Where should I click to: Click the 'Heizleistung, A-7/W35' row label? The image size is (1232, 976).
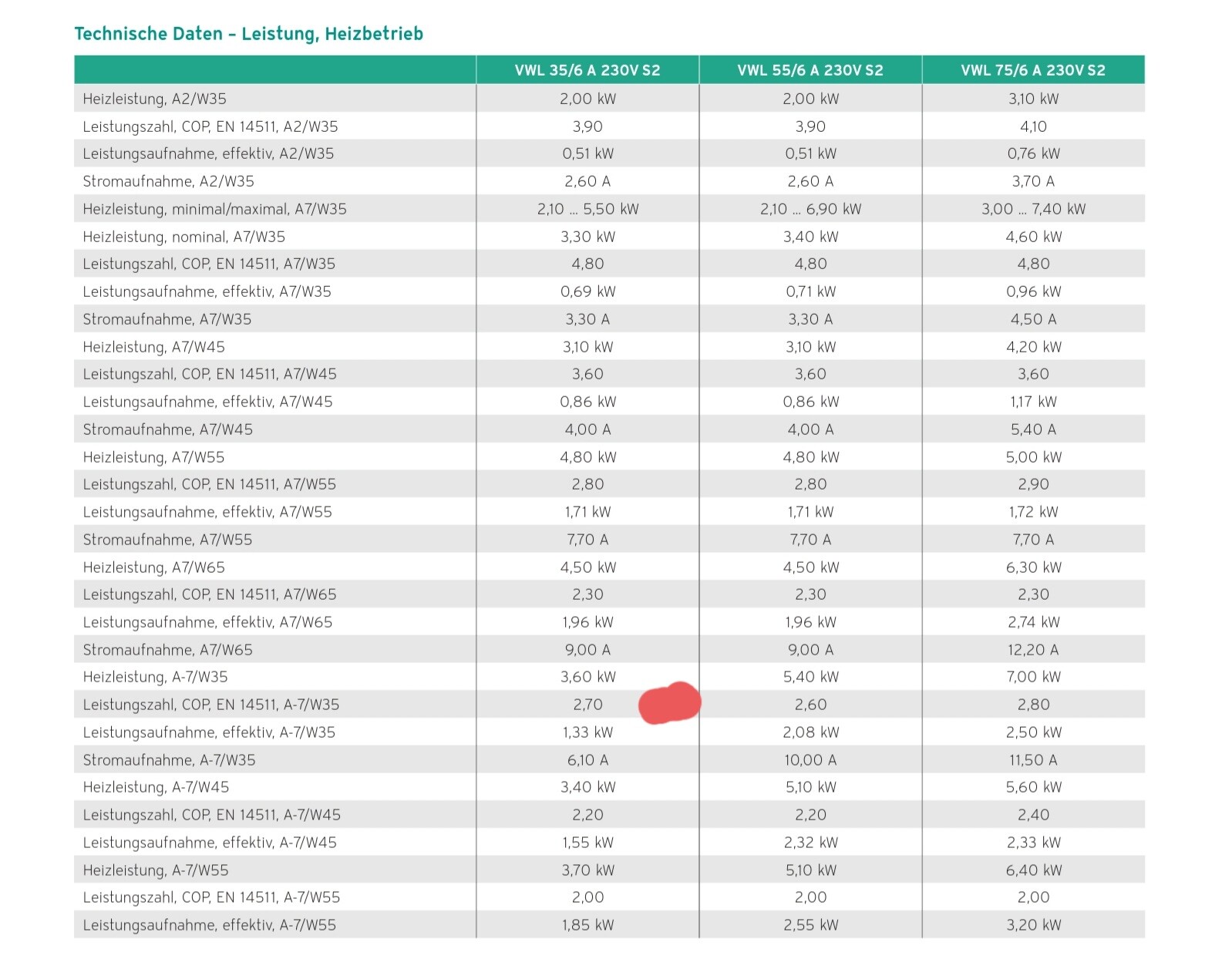155,677
